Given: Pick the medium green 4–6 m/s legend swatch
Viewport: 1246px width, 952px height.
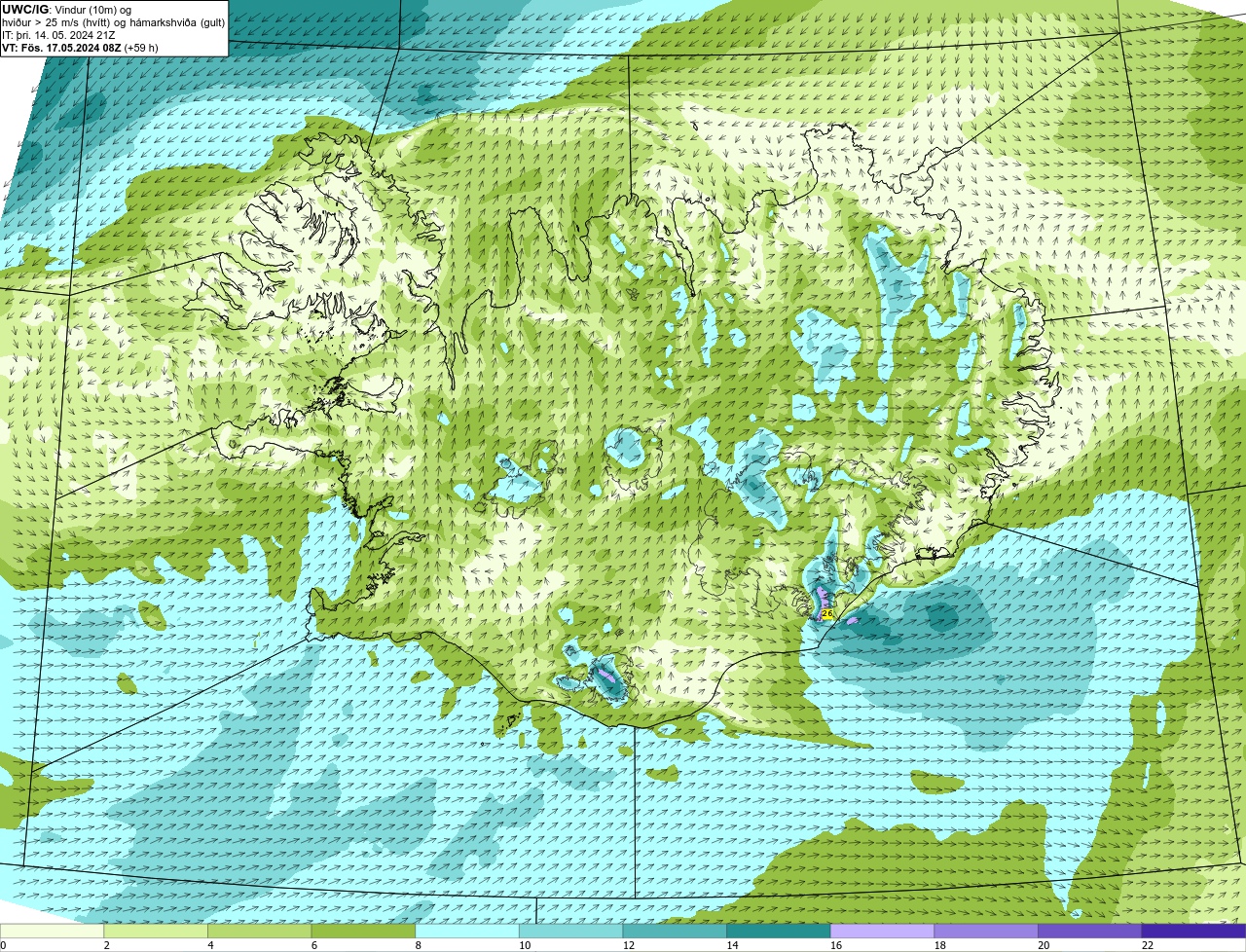Looking at the screenshot, I should (259, 931).
